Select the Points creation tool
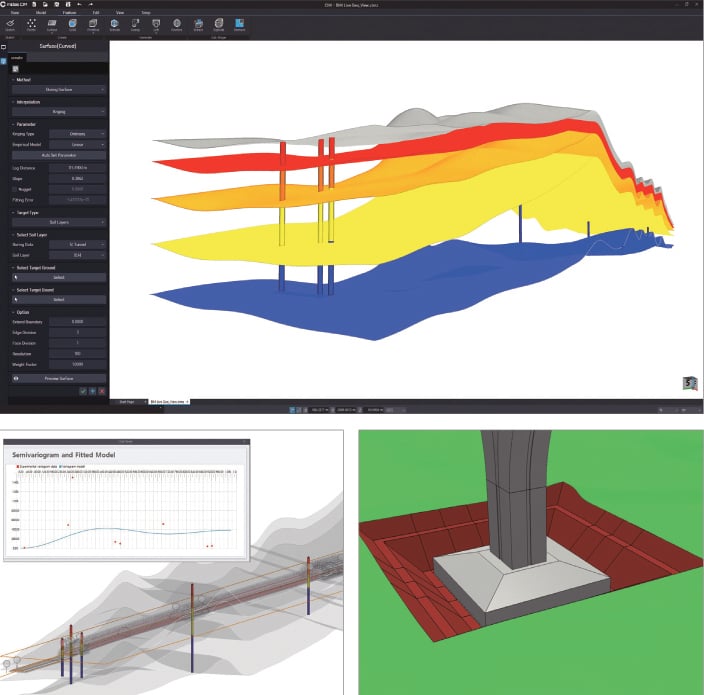704x695 pixels. 31,25
